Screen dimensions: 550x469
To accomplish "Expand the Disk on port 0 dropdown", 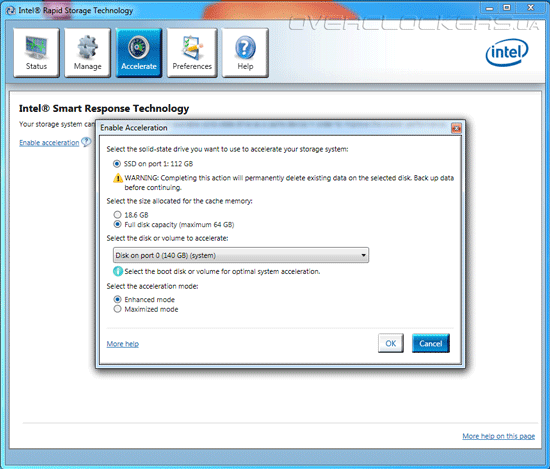I will click(x=241, y=255).
